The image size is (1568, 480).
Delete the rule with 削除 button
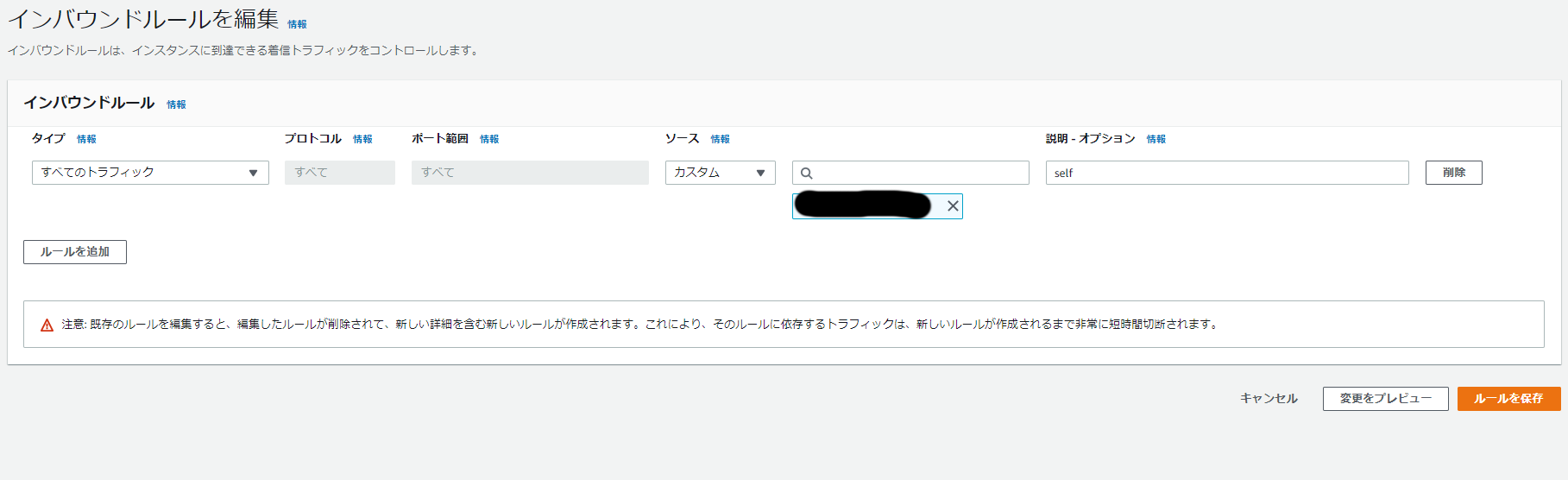[x=1453, y=173]
